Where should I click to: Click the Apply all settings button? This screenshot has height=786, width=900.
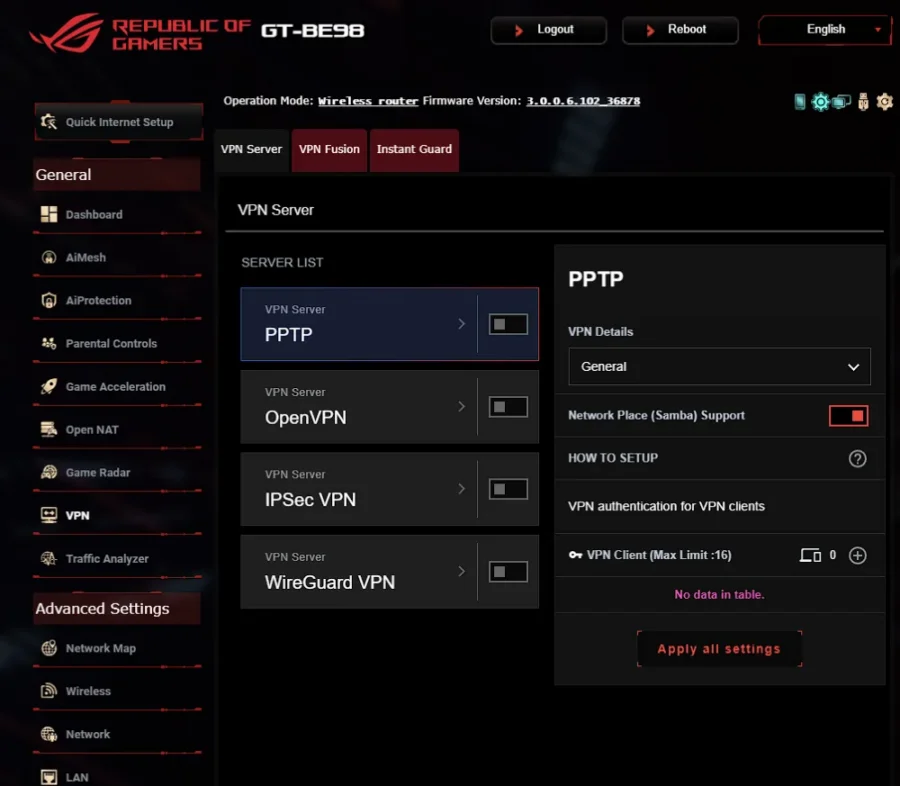(x=719, y=649)
